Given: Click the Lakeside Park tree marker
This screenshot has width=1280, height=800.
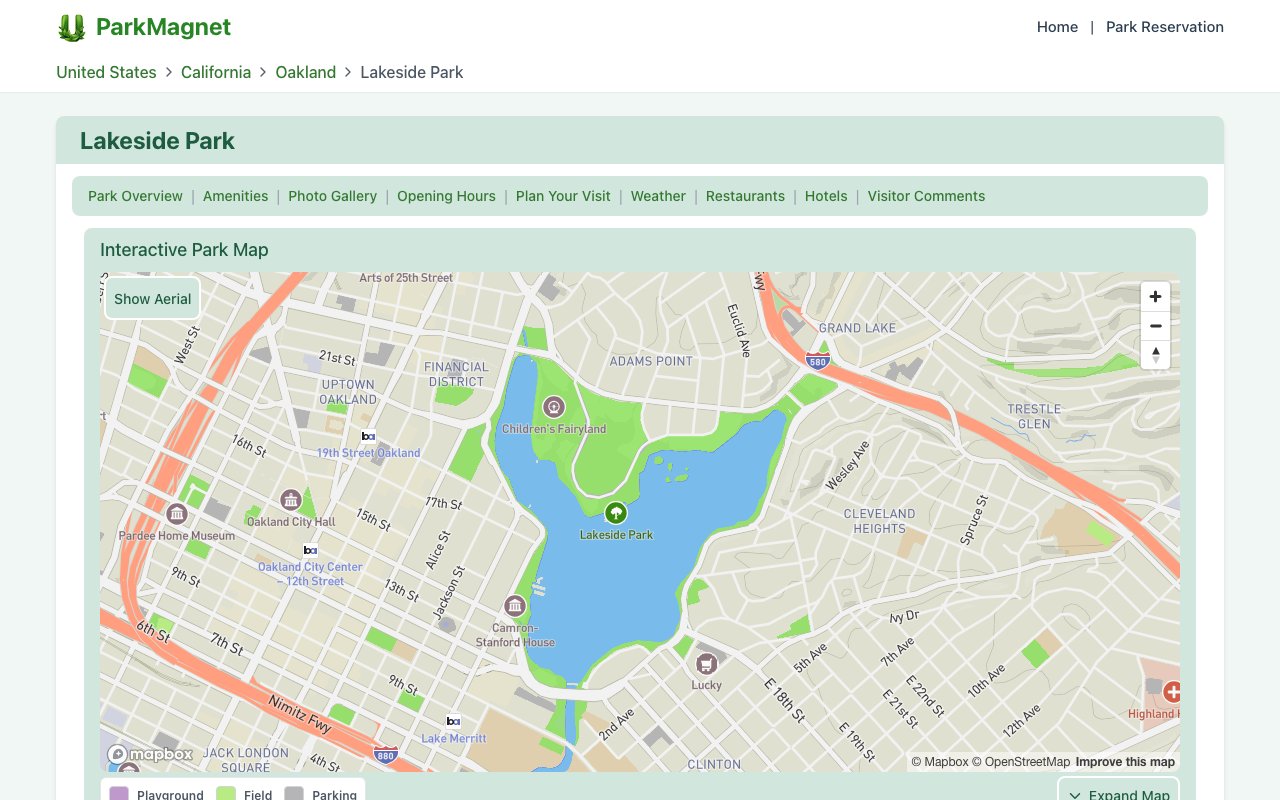Looking at the screenshot, I should coord(616,513).
